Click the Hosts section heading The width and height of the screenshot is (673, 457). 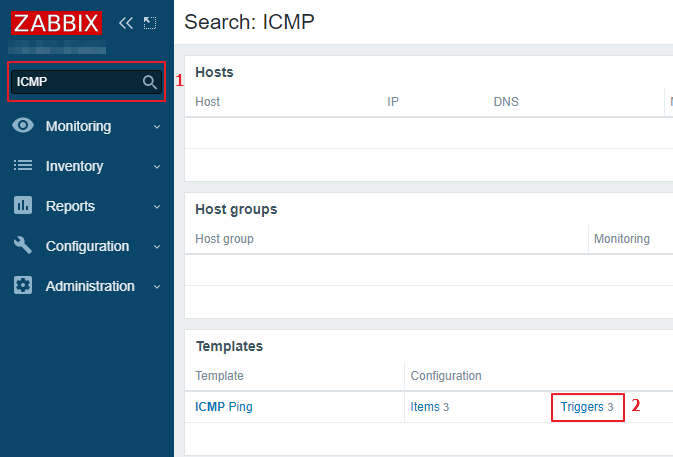pyautogui.click(x=214, y=72)
